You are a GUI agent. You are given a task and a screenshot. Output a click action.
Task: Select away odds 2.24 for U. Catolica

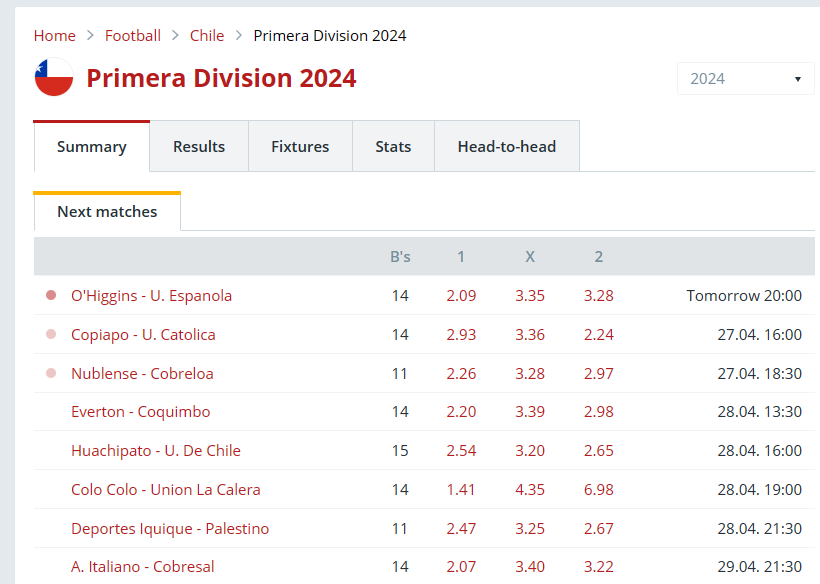(599, 335)
